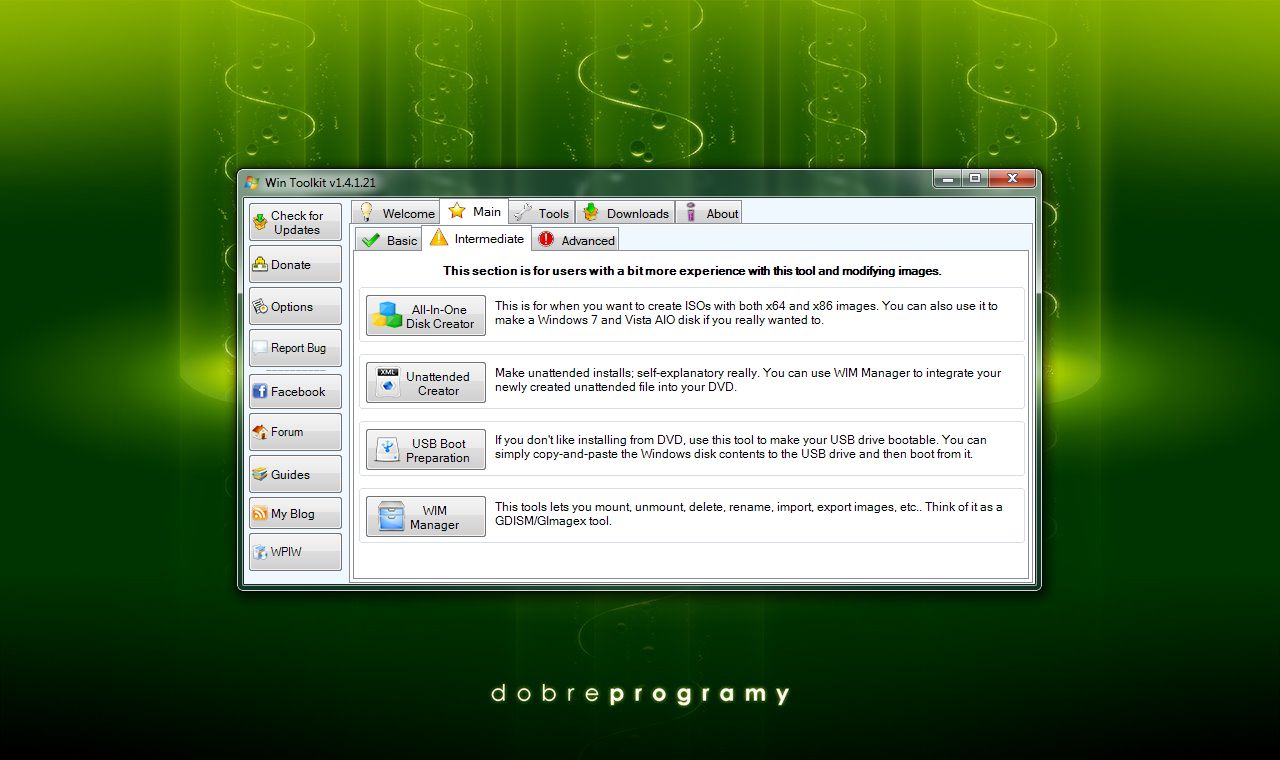The width and height of the screenshot is (1280, 760).
Task: Click the bold section heading text
Action: pos(692,271)
